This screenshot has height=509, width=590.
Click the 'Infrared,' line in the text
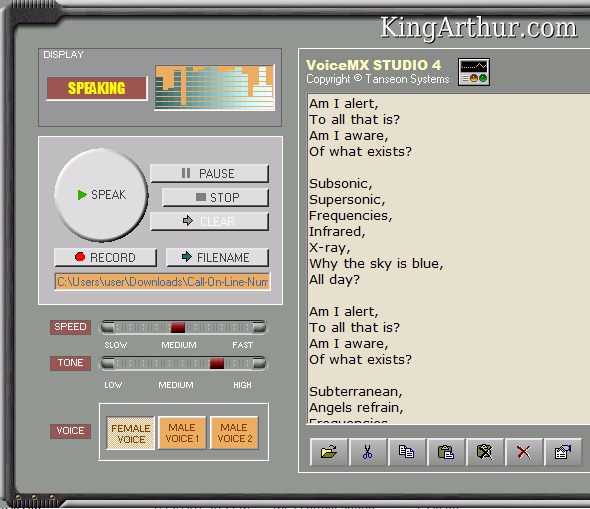tap(337, 232)
